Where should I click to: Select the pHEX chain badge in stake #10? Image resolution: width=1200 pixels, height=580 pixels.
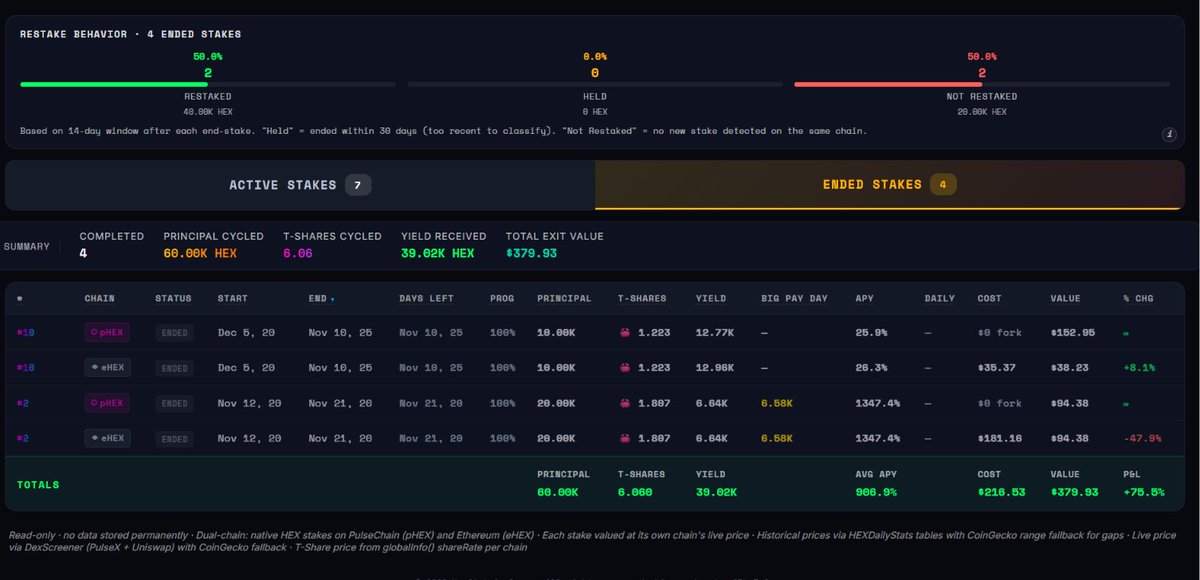point(107,332)
